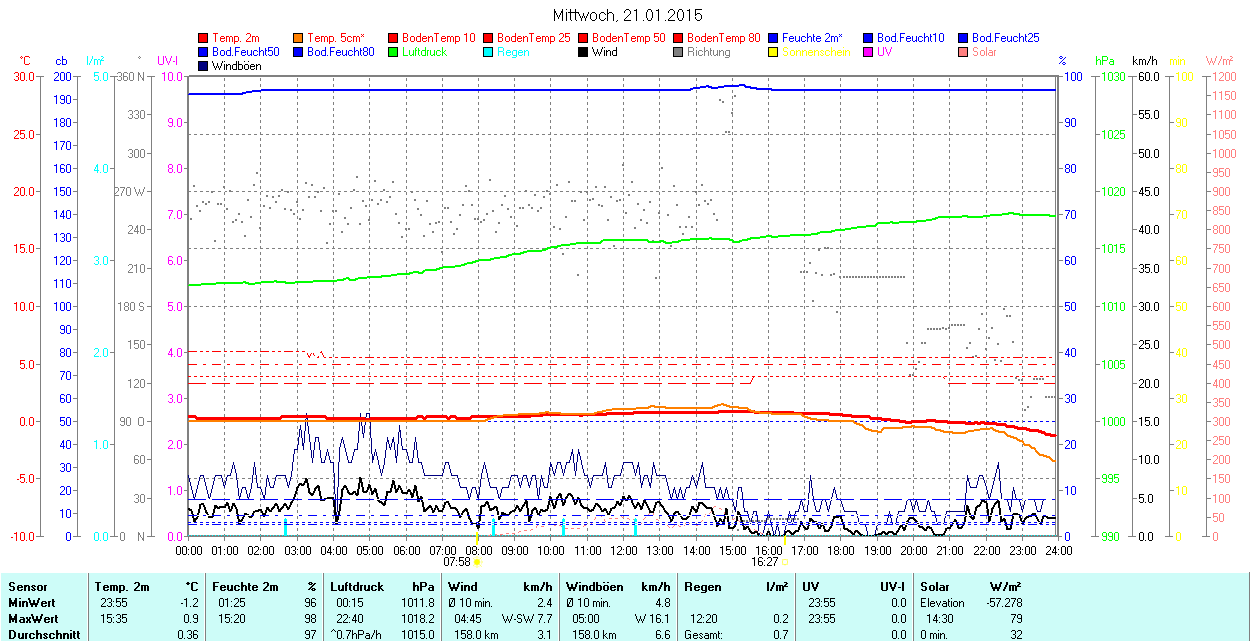
Task: Select the black Wind legend swatch
Action: tap(583, 52)
